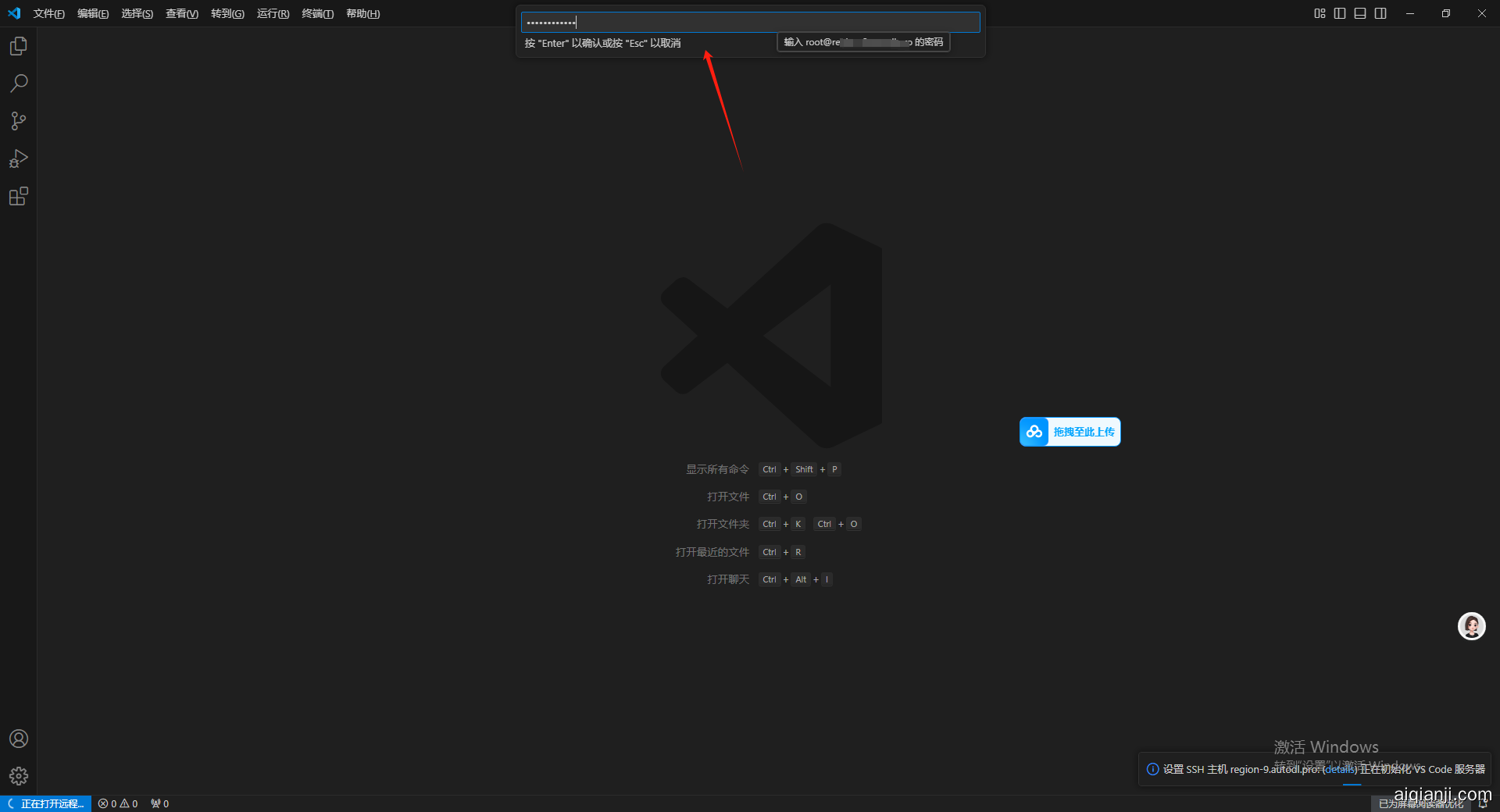Toggle the primary side bar visibility

point(1340,13)
